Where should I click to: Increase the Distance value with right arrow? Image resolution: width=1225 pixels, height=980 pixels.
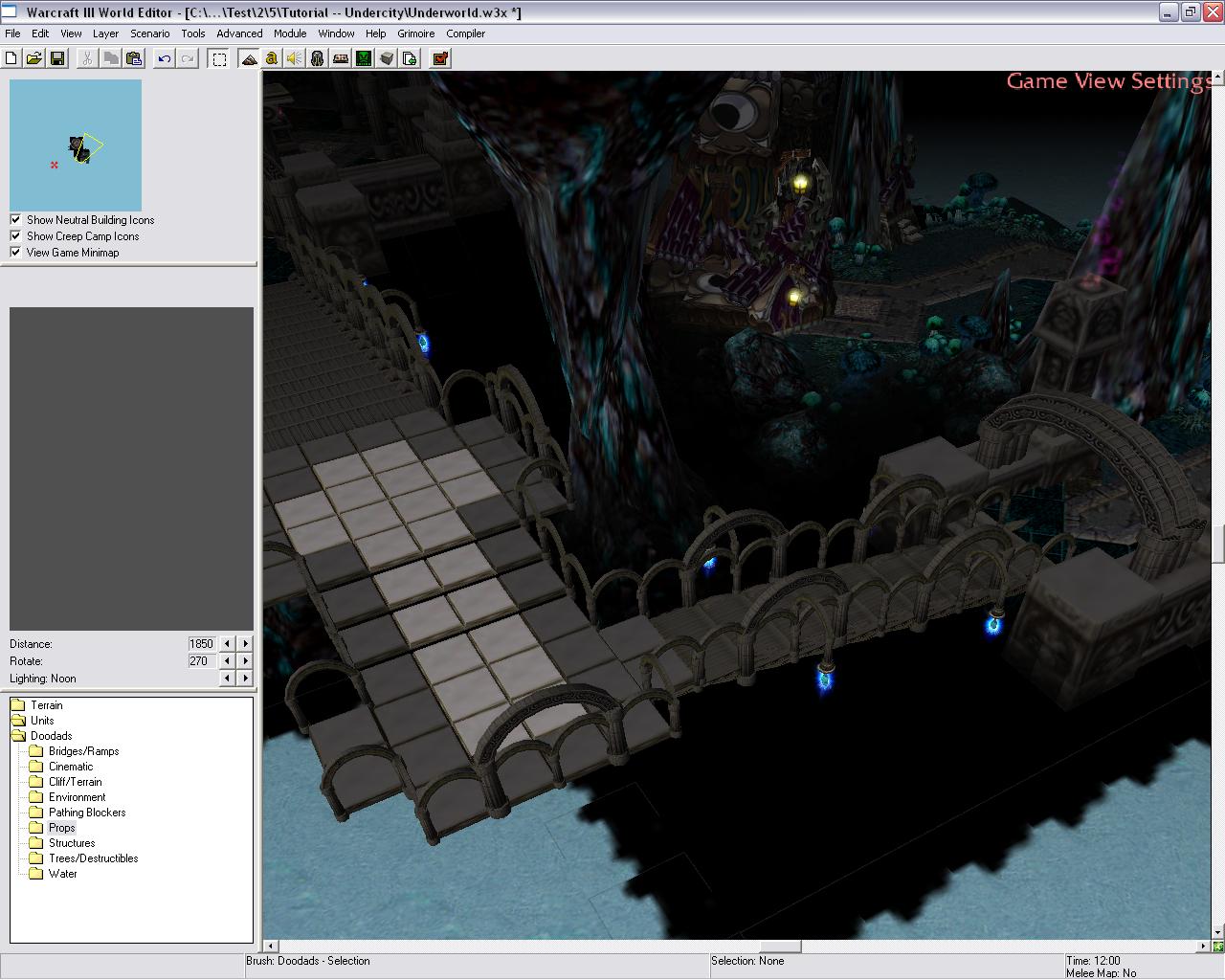245,644
